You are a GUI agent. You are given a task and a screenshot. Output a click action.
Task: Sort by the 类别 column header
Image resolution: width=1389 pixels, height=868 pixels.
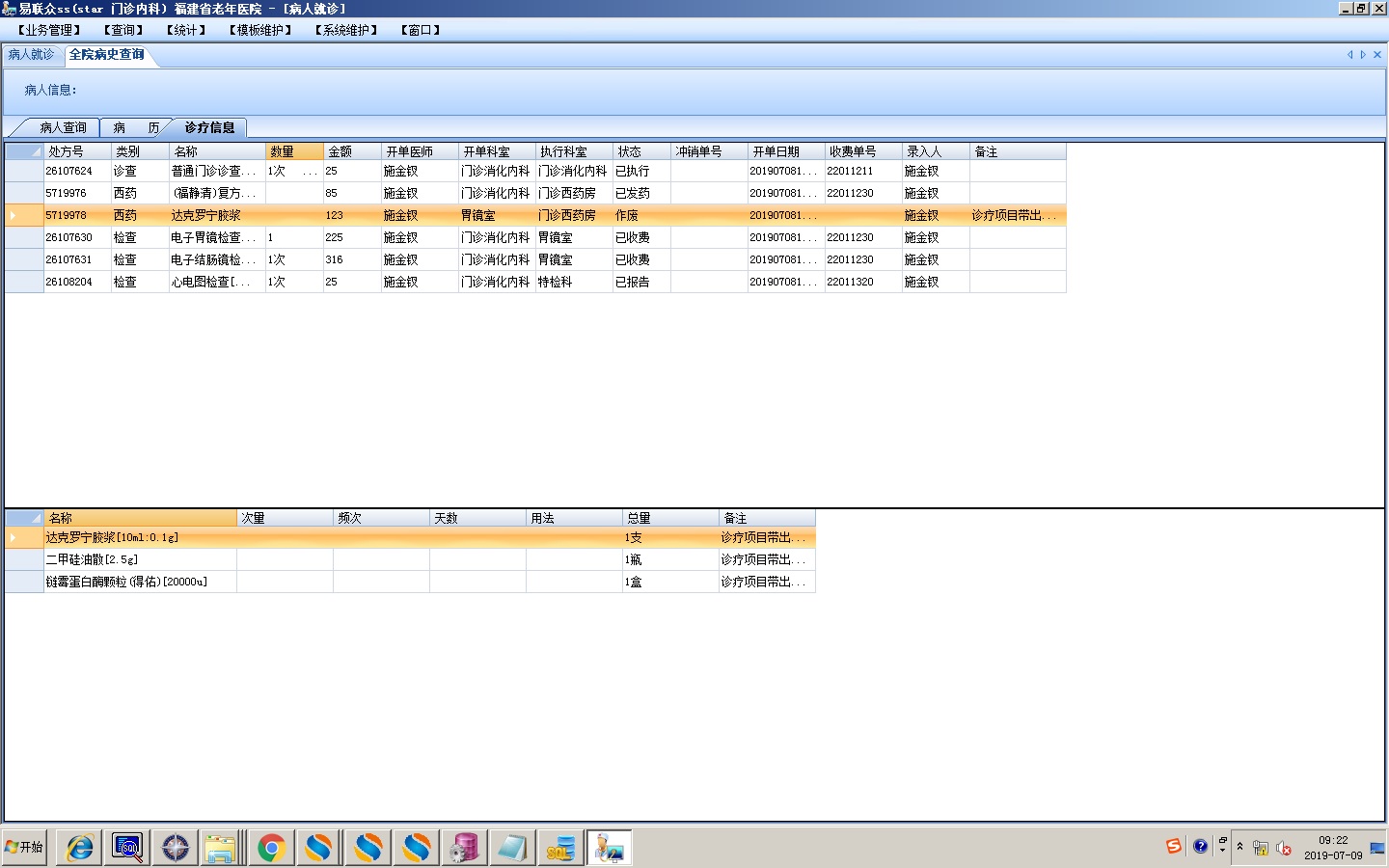click(140, 151)
